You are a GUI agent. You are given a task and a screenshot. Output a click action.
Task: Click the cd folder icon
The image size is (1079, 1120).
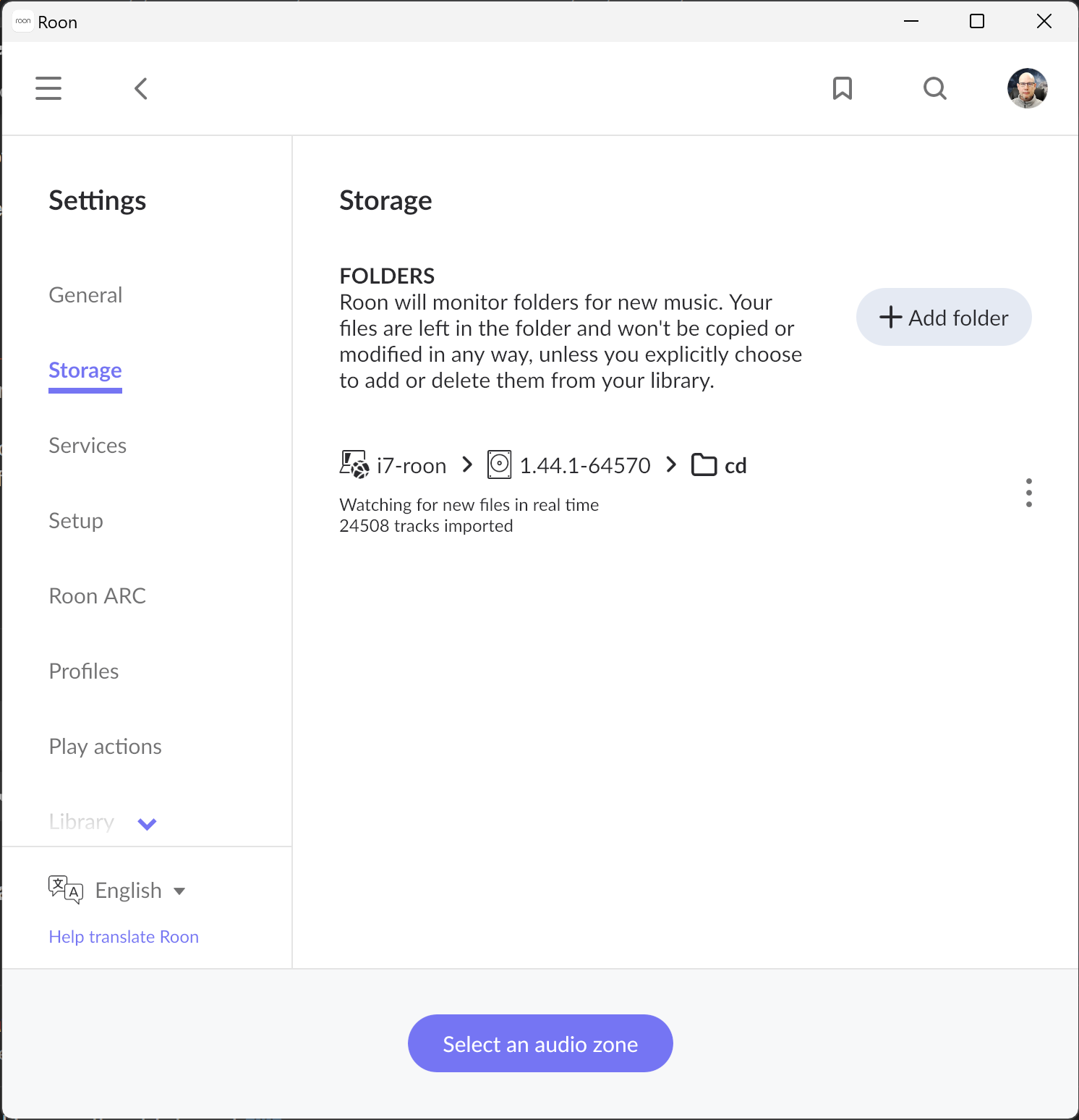pos(704,464)
